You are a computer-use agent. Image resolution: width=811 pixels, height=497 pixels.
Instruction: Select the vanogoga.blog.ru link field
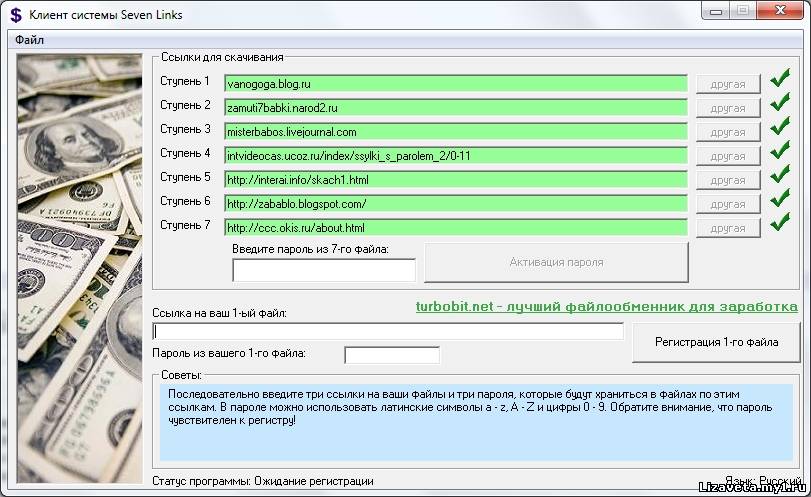[x=455, y=83]
